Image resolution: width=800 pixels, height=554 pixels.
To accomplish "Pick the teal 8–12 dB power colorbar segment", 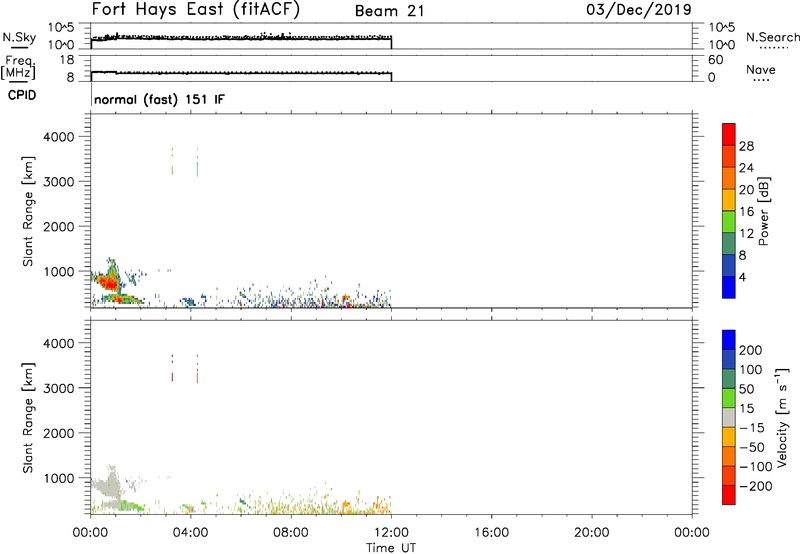I will 729,243.
